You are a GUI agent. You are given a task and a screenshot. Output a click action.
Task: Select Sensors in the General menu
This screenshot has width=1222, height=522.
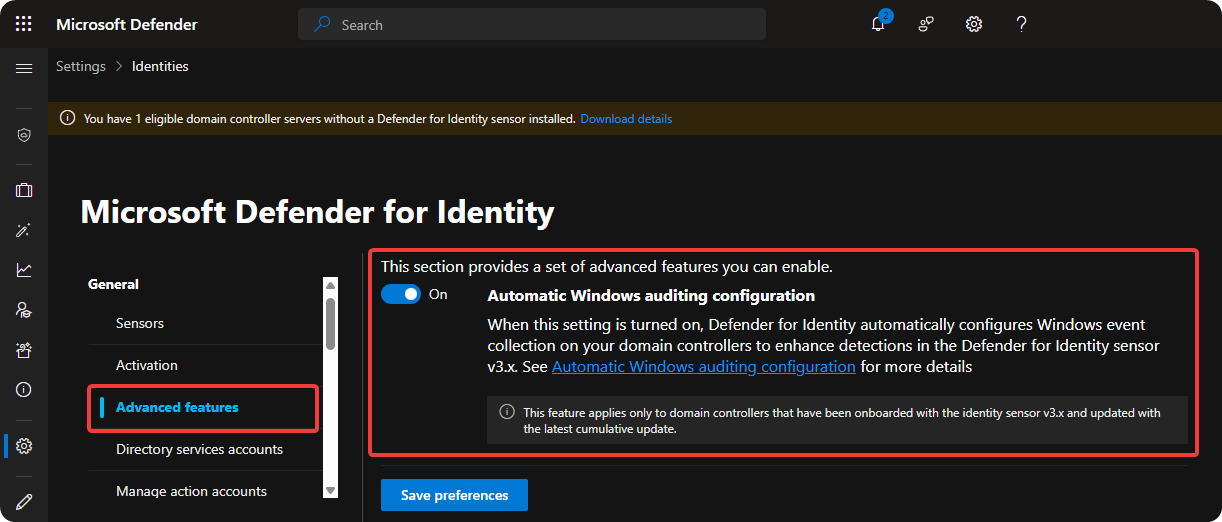(140, 323)
